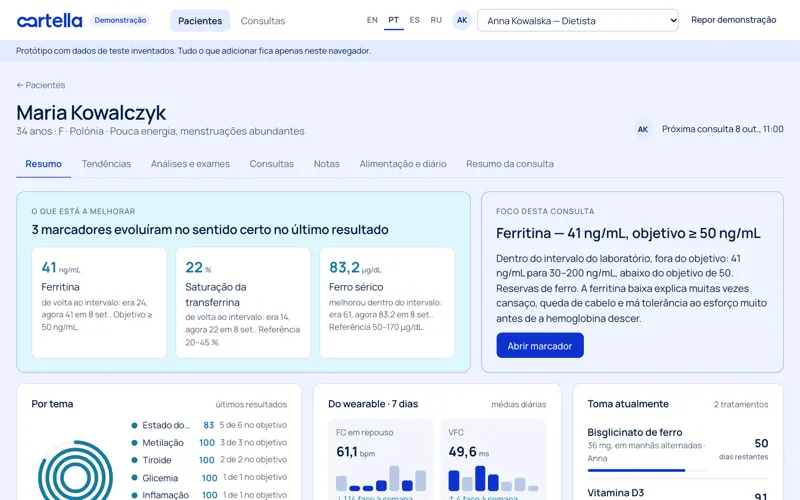Switch language to PT
The image size is (800, 500).
pyautogui.click(x=393, y=20)
